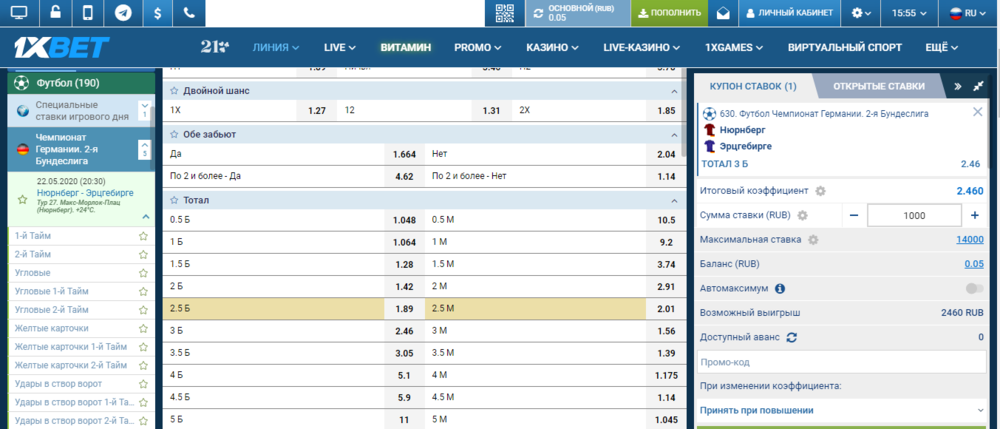
Task: Collapse the Обе забьют section
Action: coord(673,135)
